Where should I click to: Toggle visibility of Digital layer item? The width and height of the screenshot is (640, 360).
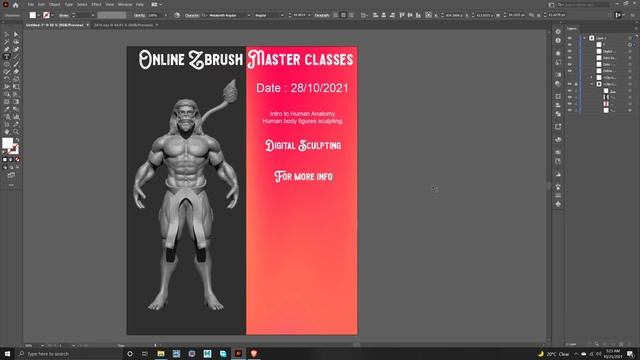(x=570, y=51)
